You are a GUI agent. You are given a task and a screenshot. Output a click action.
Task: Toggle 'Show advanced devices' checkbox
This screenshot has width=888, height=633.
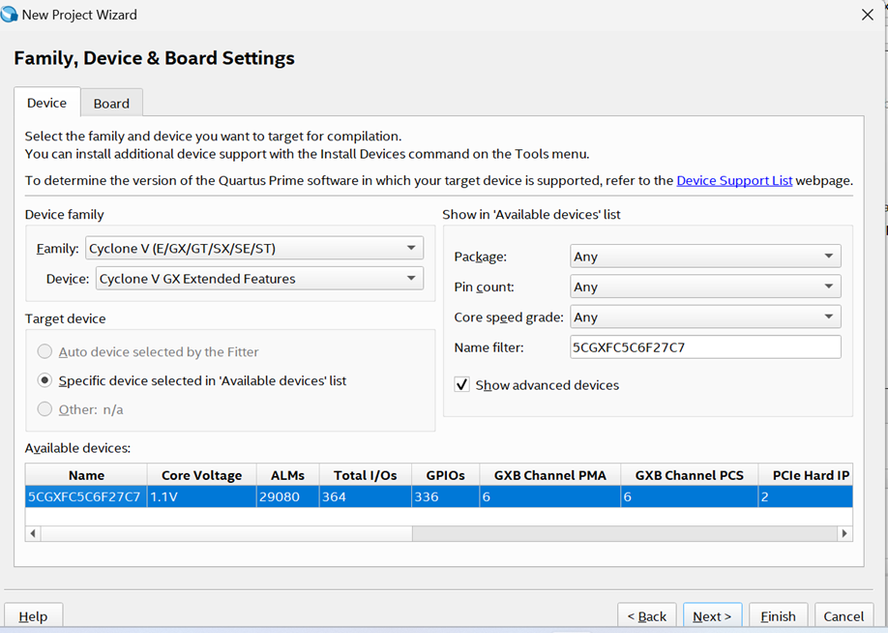462,385
